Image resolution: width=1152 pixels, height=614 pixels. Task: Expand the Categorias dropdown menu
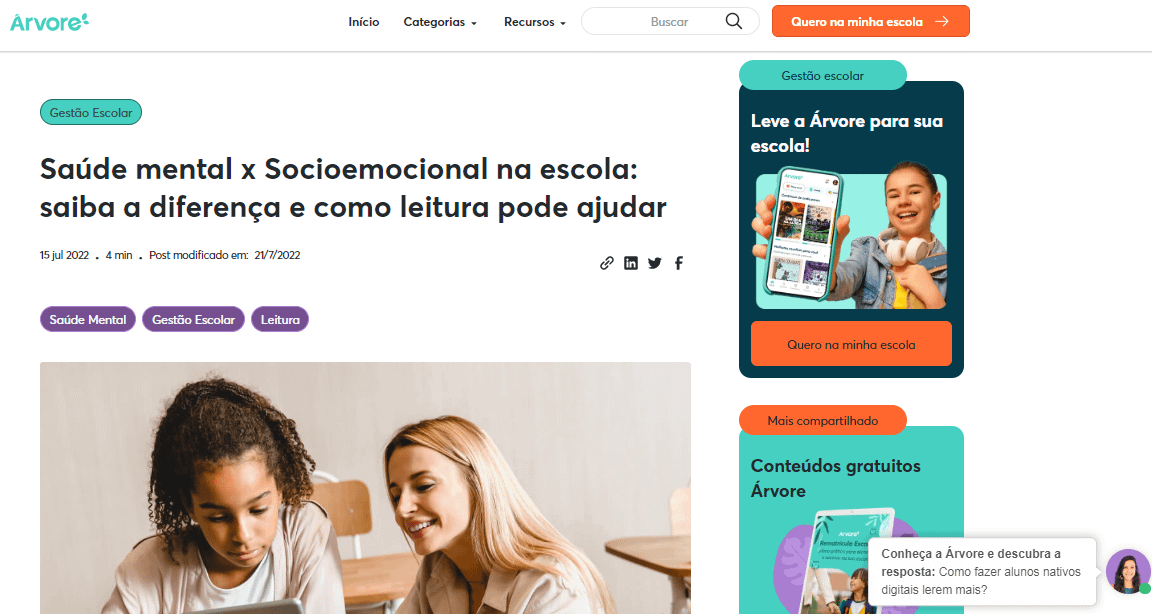(x=440, y=22)
